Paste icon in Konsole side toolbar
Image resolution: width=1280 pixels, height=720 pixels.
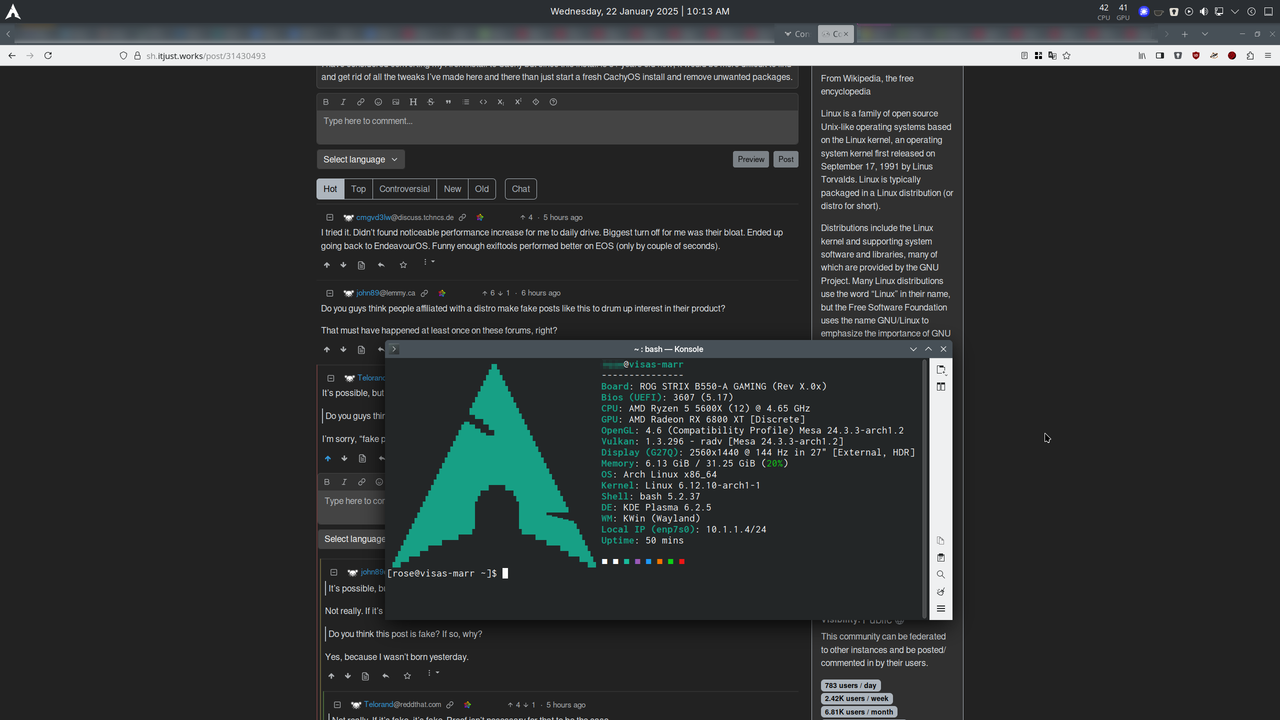coord(941,558)
